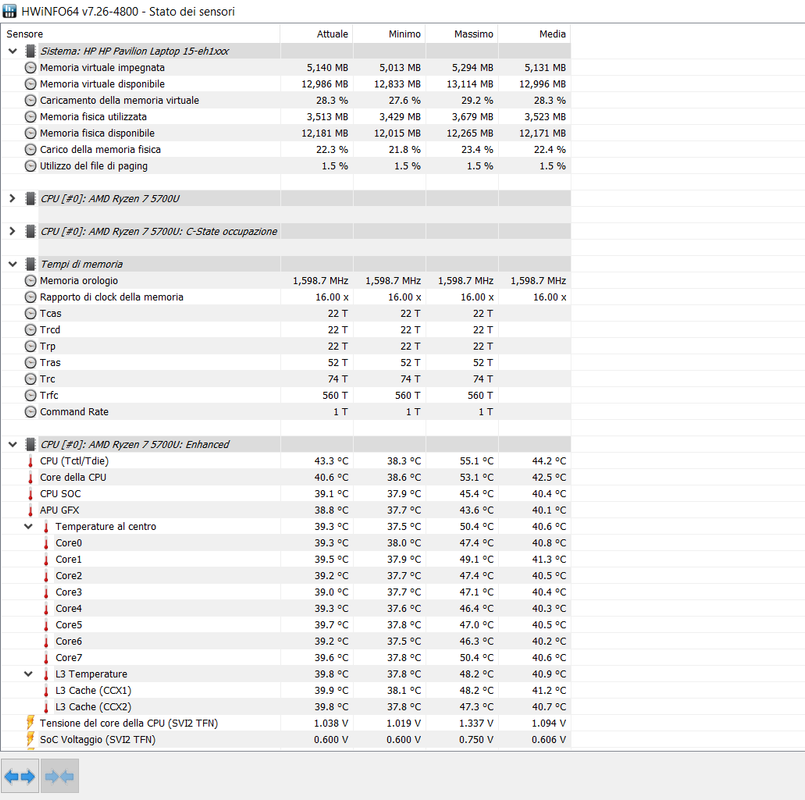This screenshot has width=805, height=800.
Task: Click the 55.1 °C maximum value of CPU (Tctl/Tdie)
Action: [476, 461]
